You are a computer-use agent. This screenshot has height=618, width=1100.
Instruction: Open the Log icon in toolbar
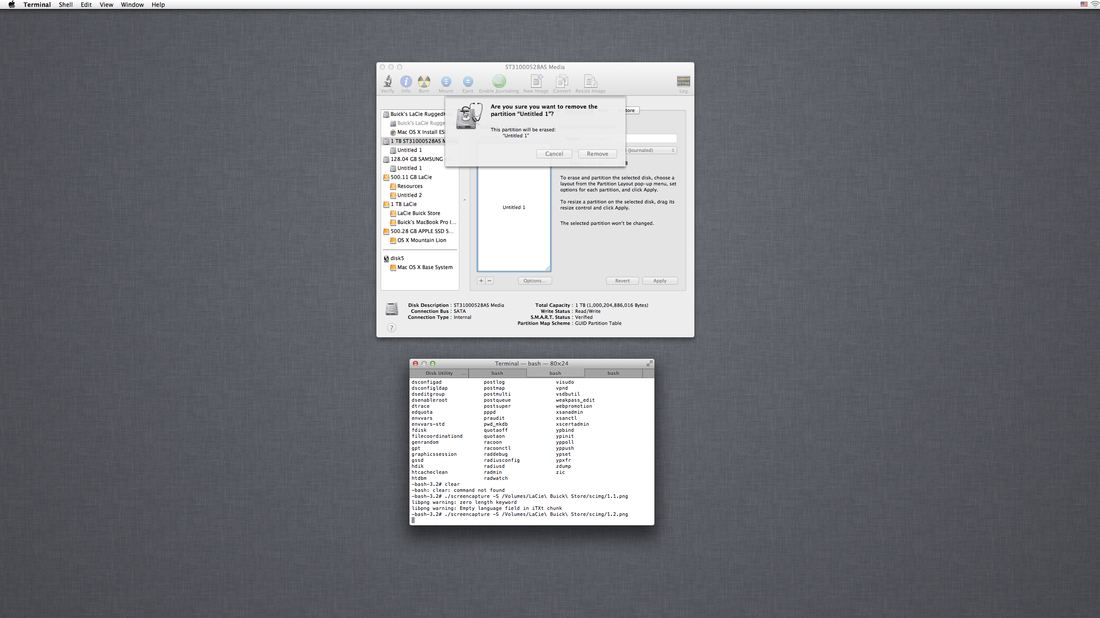click(x=684, y=81)
